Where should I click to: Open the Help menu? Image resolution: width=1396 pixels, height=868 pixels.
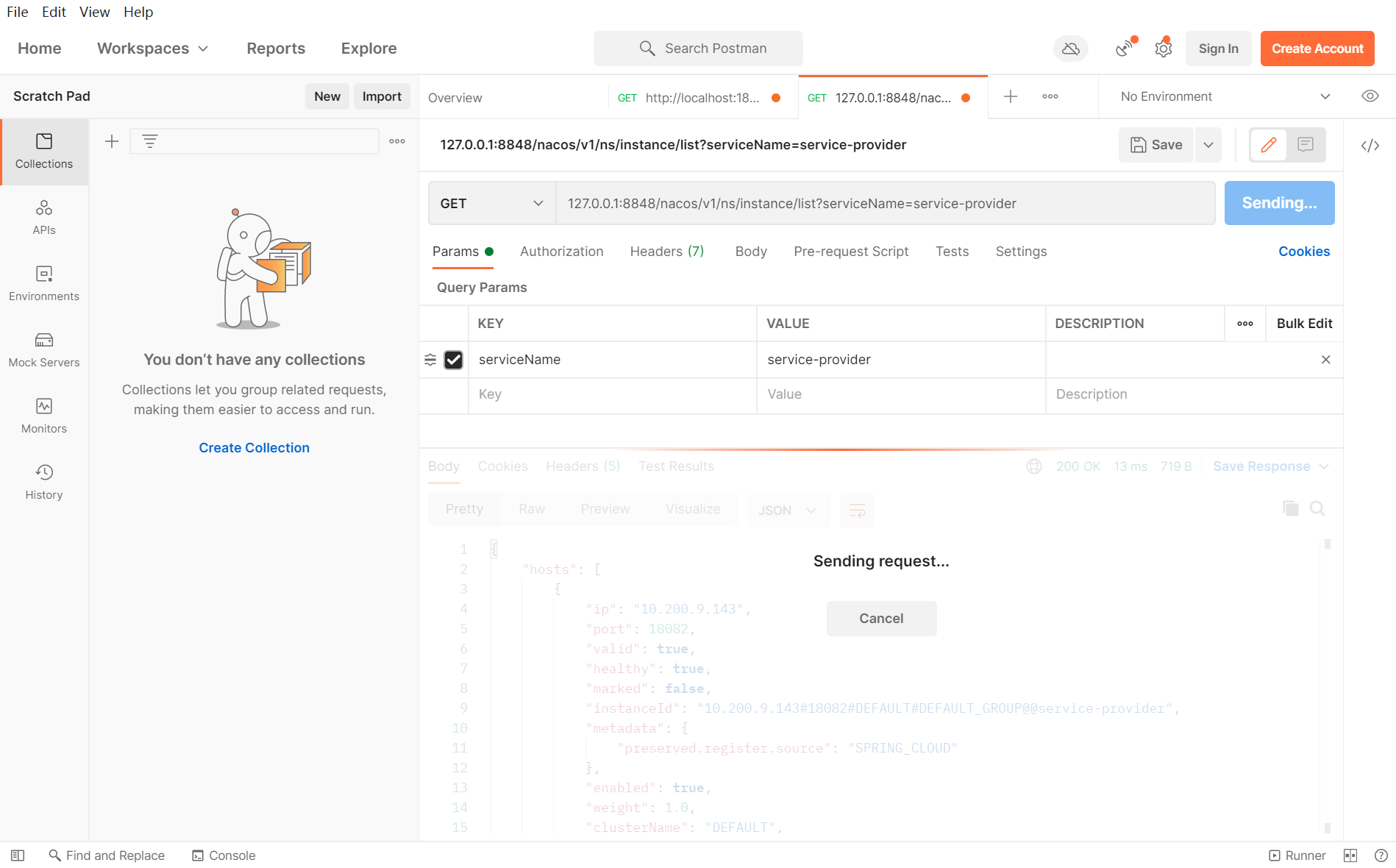[138, 12]
